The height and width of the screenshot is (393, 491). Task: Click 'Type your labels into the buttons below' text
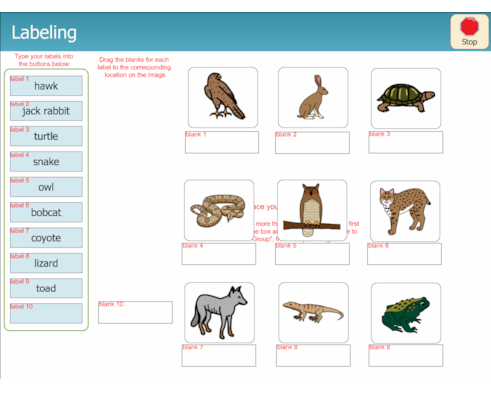pyautogui.click(x=44, y=60)
